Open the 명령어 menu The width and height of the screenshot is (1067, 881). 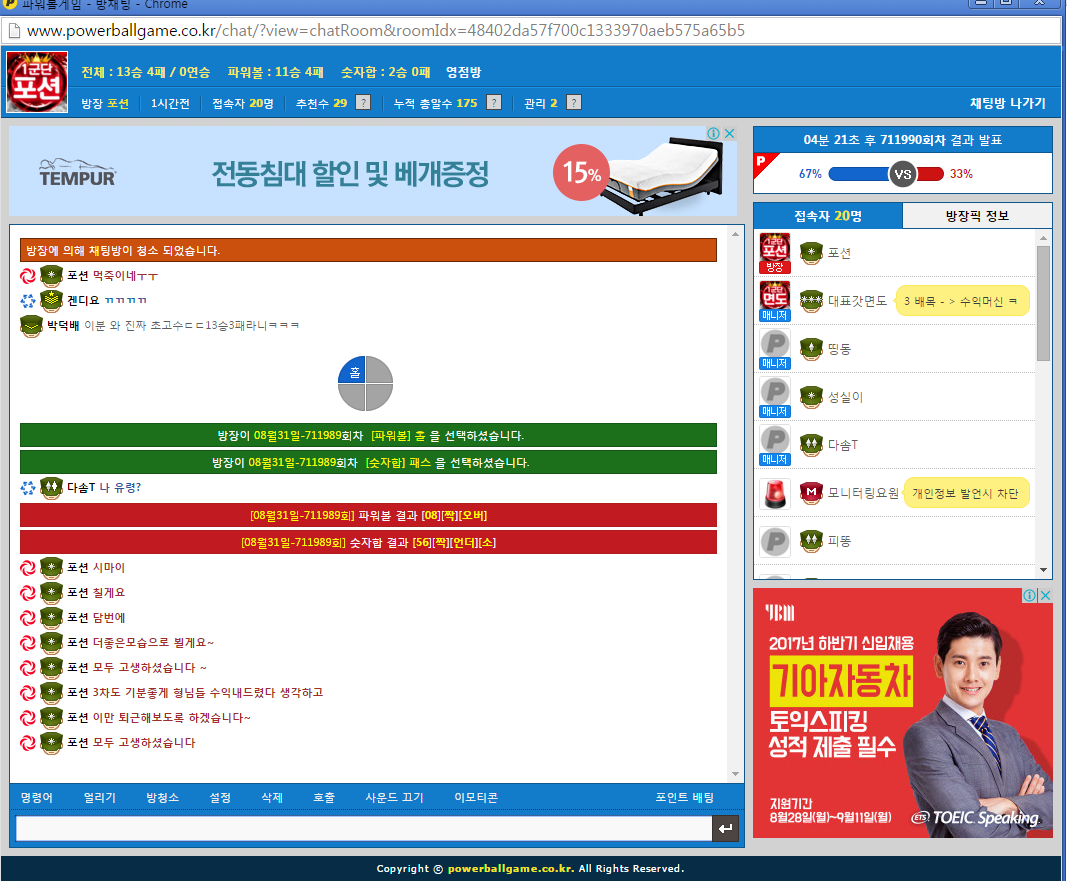click(37, 797)
